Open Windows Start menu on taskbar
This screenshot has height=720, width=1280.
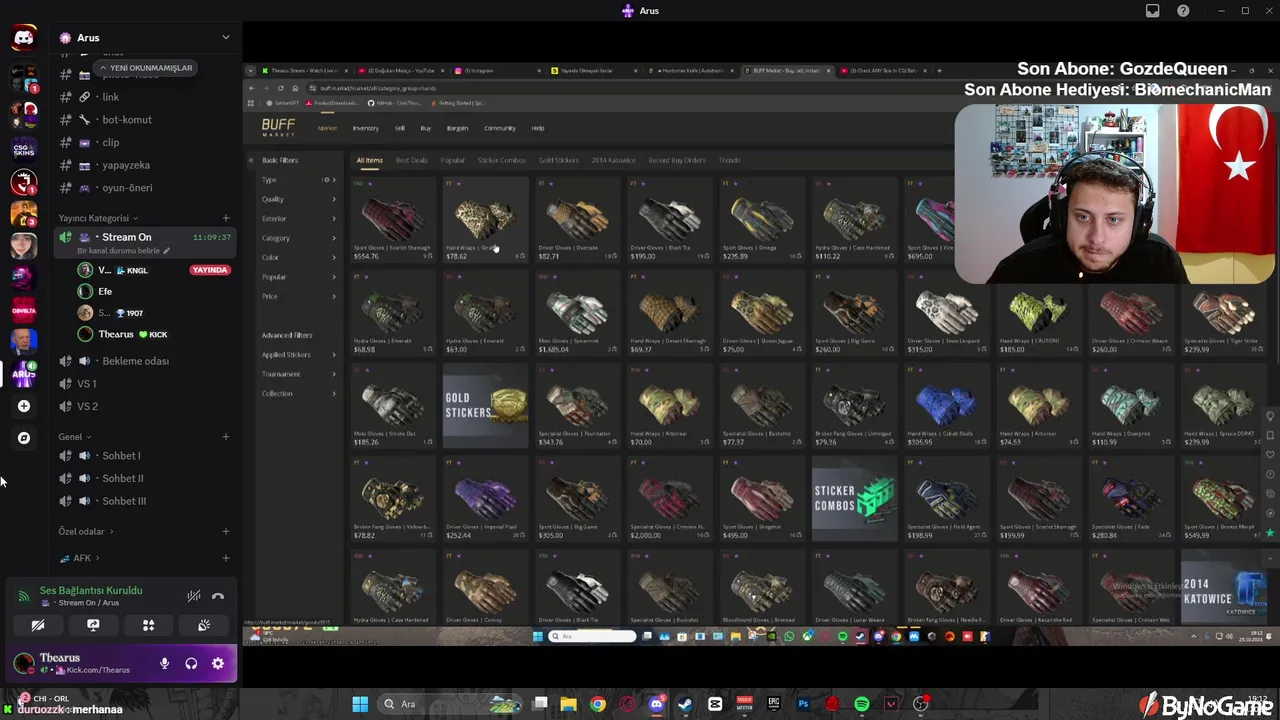[360, 704]
